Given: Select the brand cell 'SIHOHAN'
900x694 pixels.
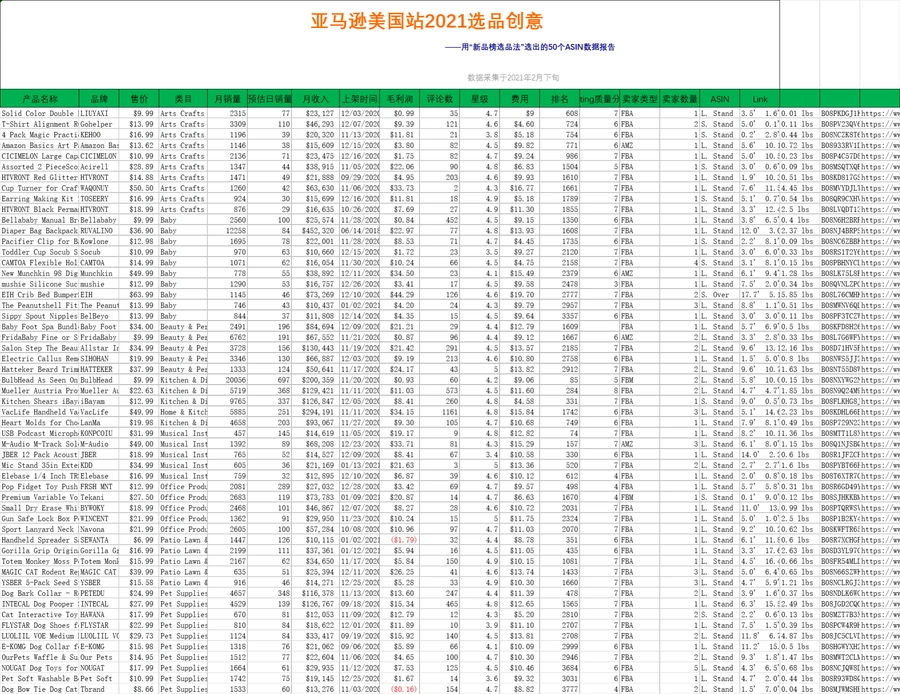Looking at the screenshot, I should [x=99, y=359].
